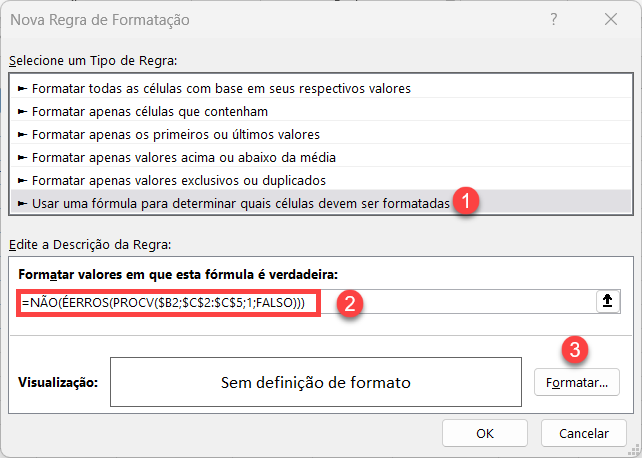This screenshot has height=458, width=642.
Task: Confirm the rule with OK
Action: click(x=485, y=433)
